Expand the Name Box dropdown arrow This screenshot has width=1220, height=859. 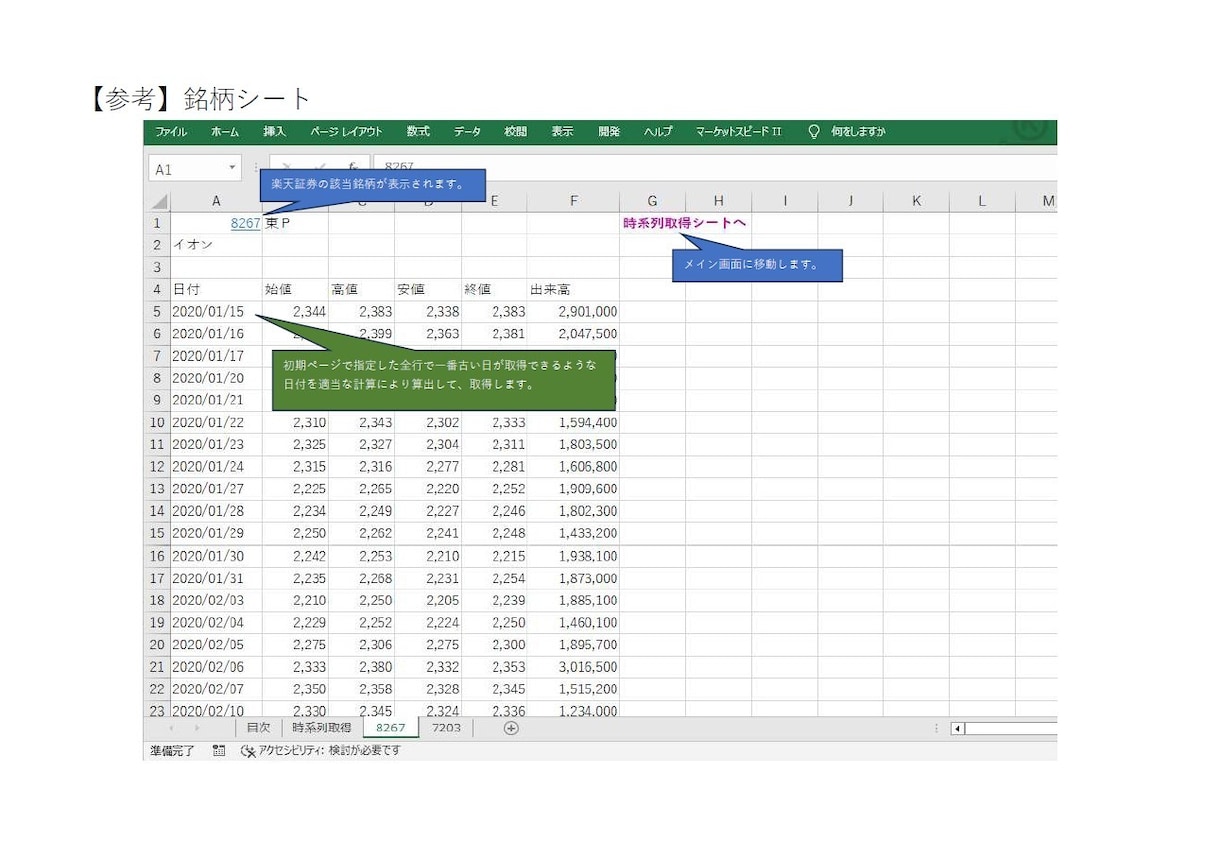tap(232, 169)
